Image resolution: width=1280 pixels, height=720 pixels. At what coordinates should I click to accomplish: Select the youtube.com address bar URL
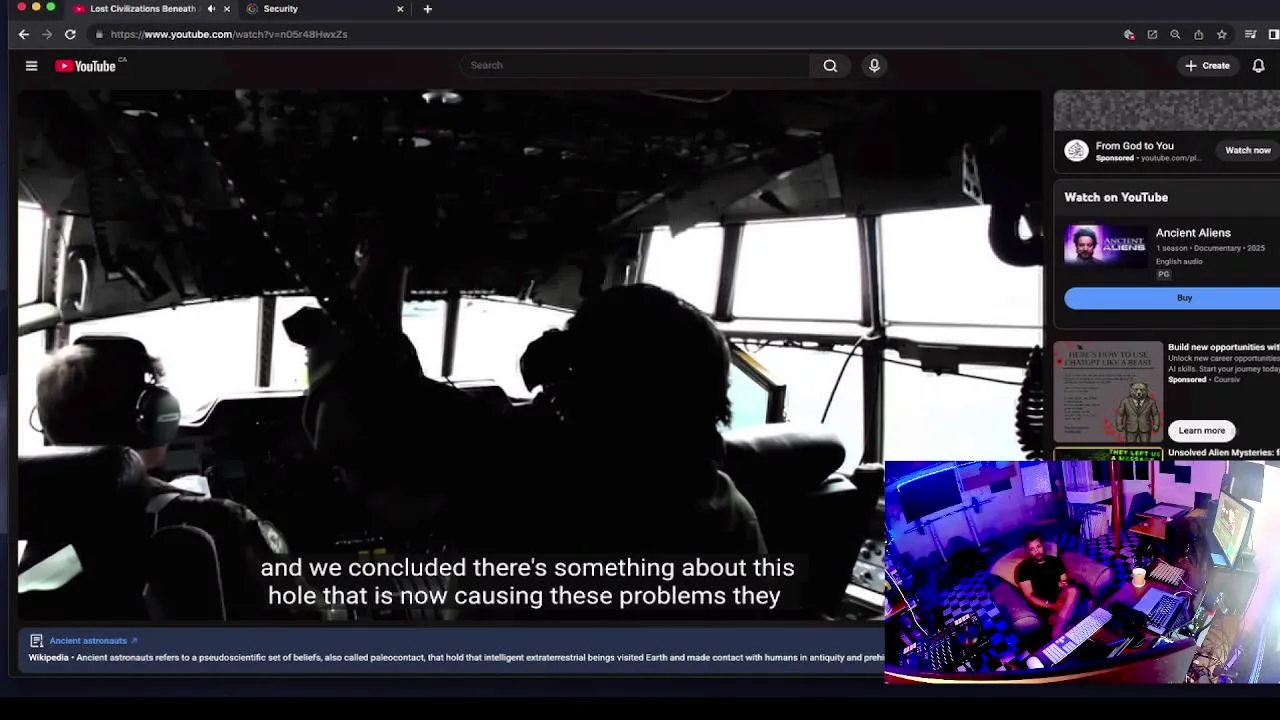229,34
